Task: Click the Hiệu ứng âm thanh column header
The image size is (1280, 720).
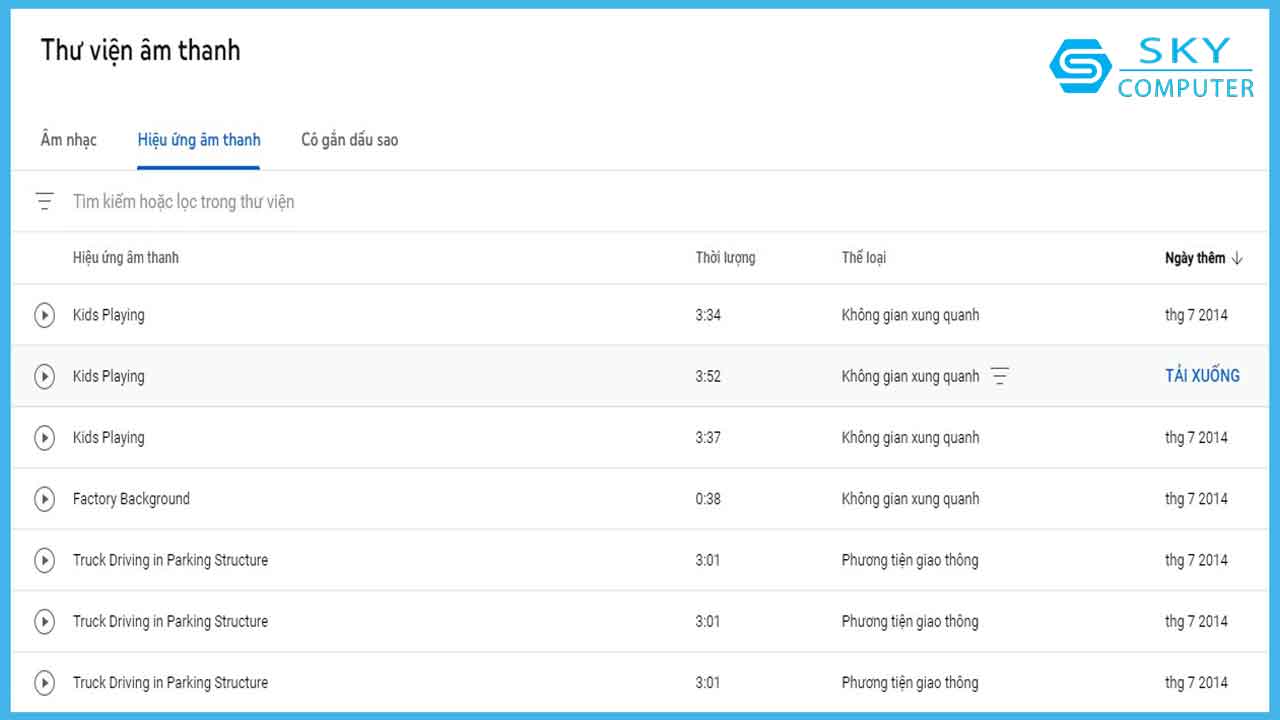Action: pos(126,258)
